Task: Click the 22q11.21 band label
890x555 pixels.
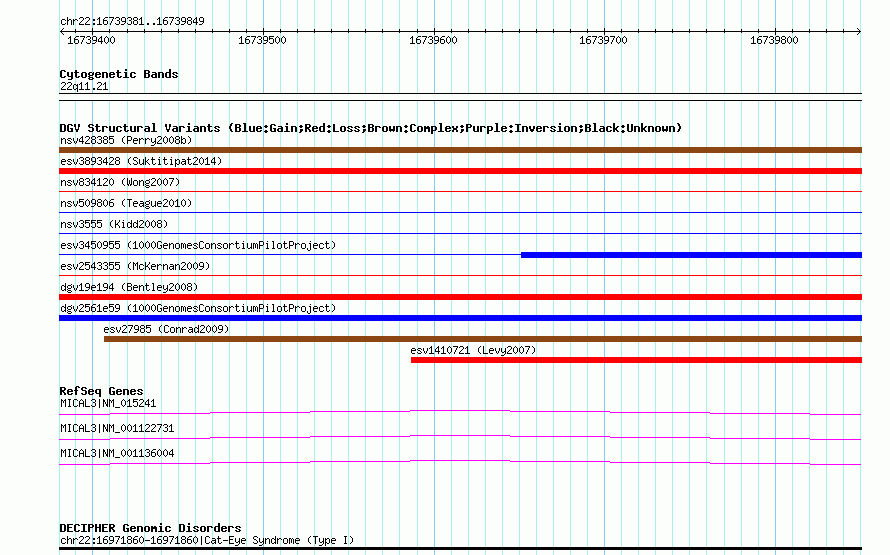Action: (84, 86)
